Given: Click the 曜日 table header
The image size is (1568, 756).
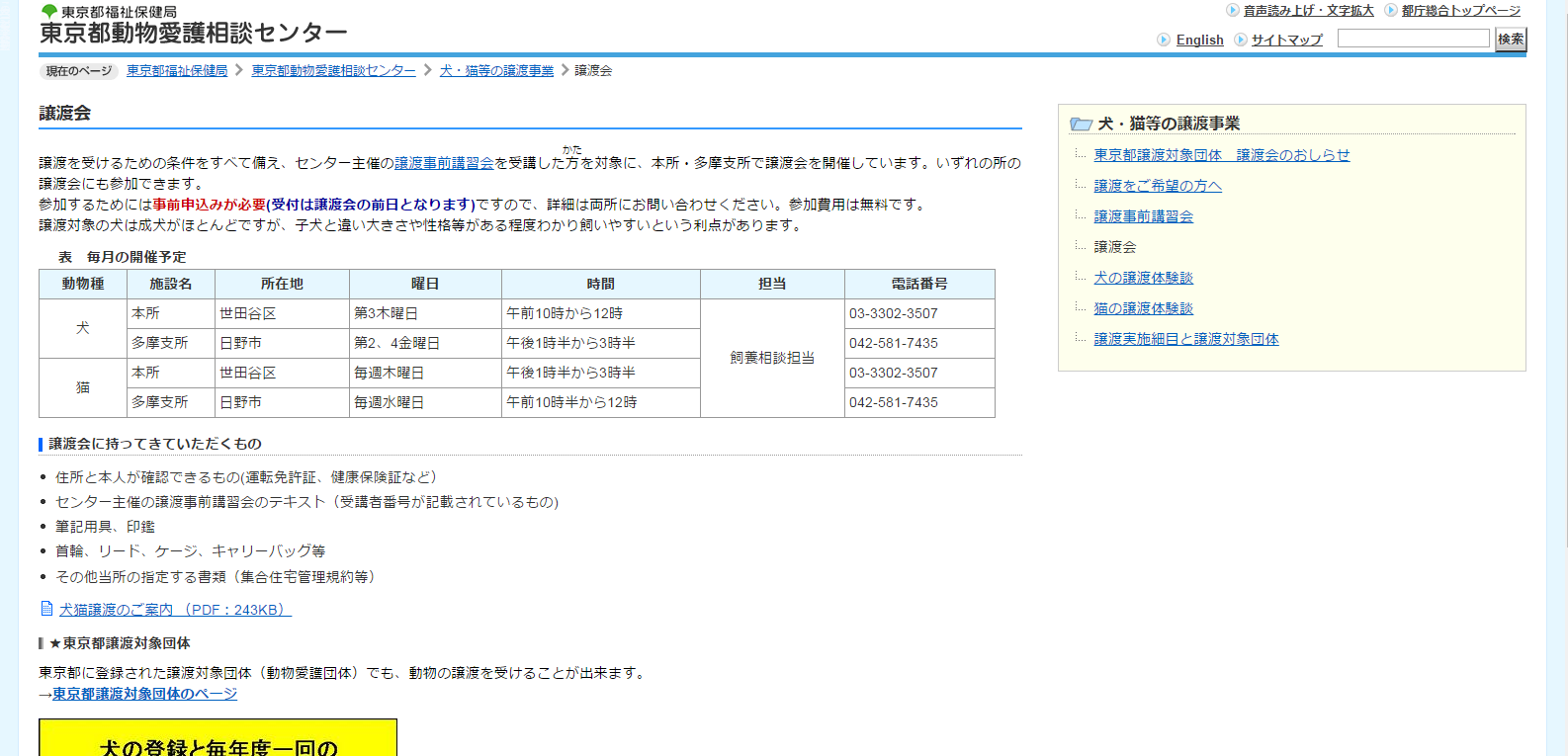Looking at the screenshot, I should point(425,284).
